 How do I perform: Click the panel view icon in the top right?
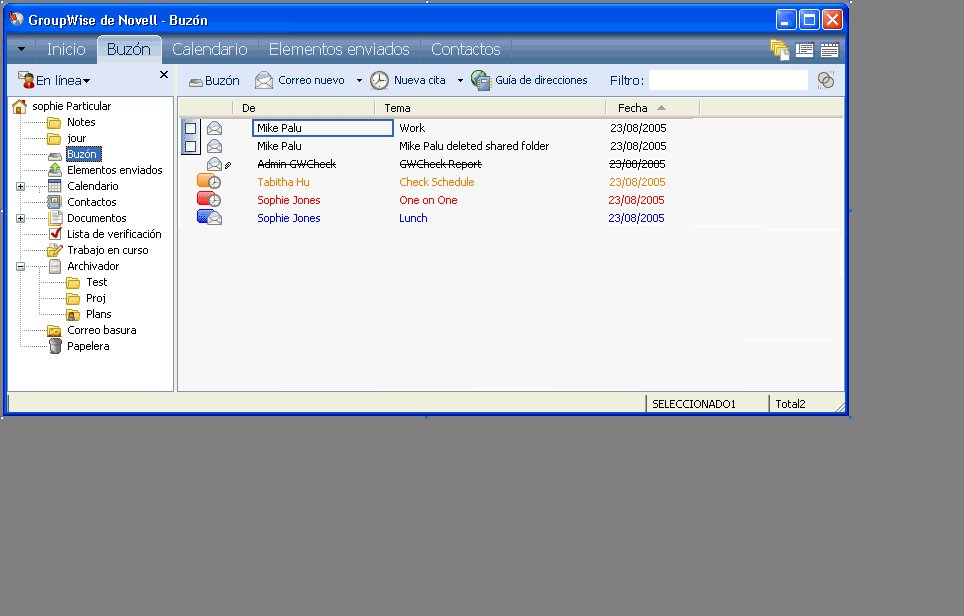[x=804, y=50]
